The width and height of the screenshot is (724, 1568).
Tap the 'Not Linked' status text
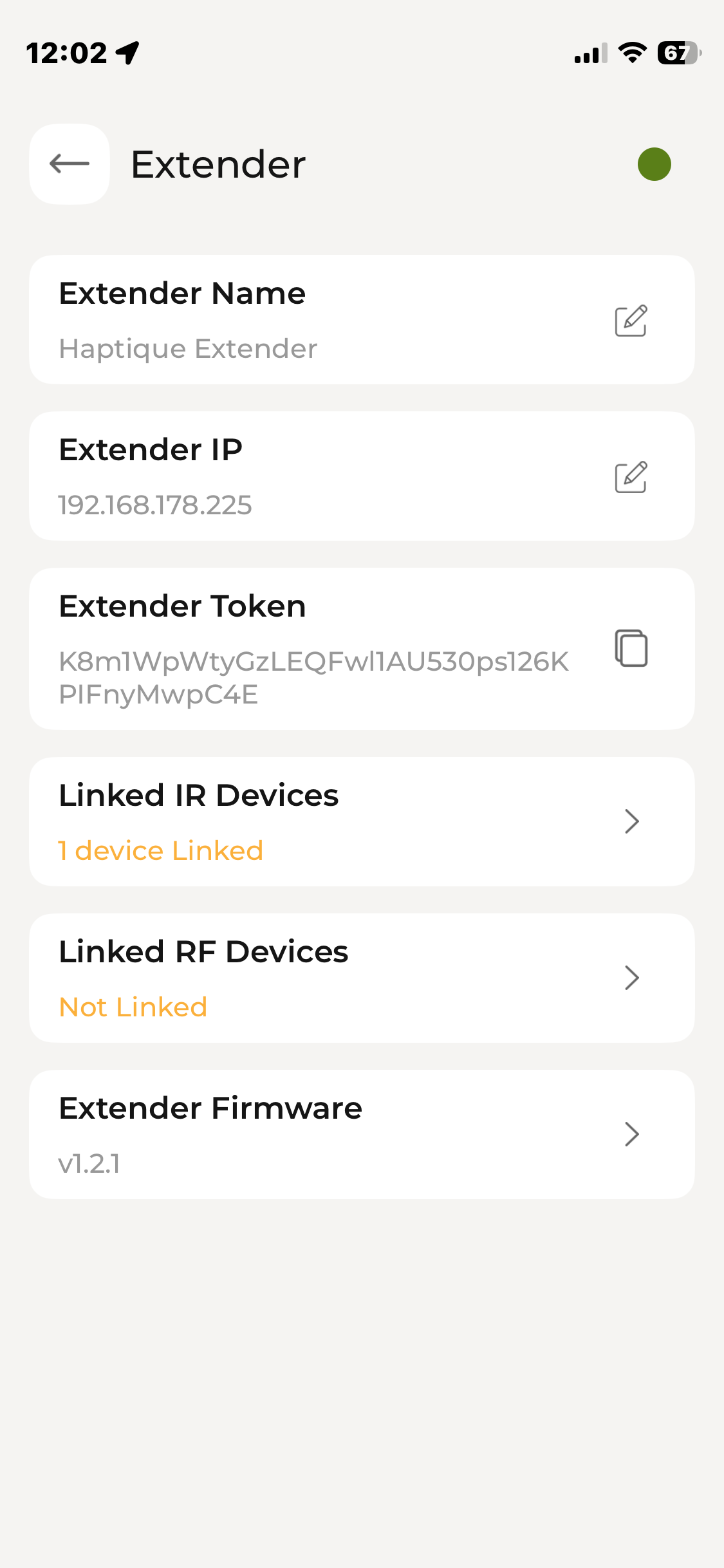(133, 1007)
